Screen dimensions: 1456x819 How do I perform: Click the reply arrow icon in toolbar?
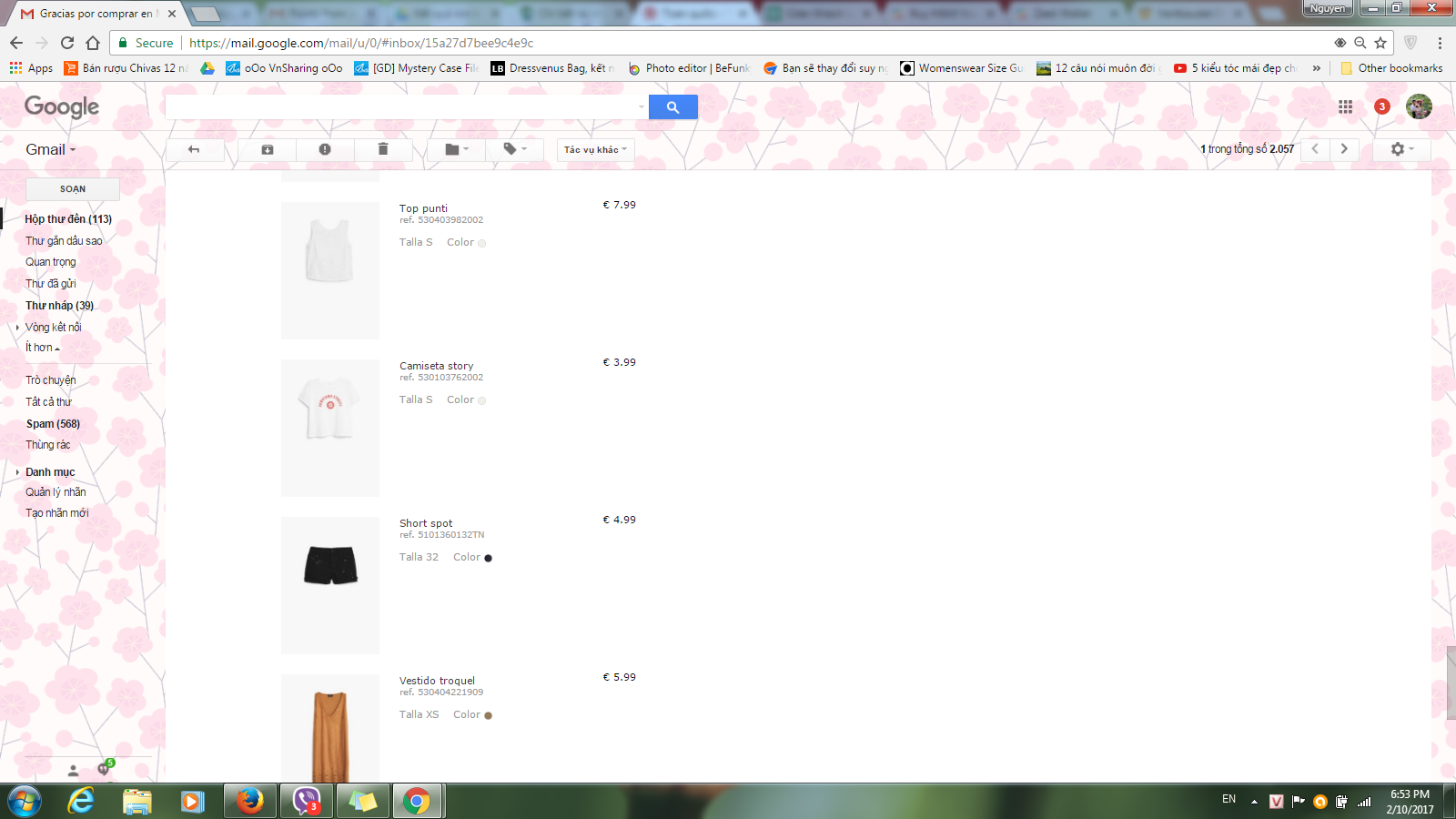194,149
